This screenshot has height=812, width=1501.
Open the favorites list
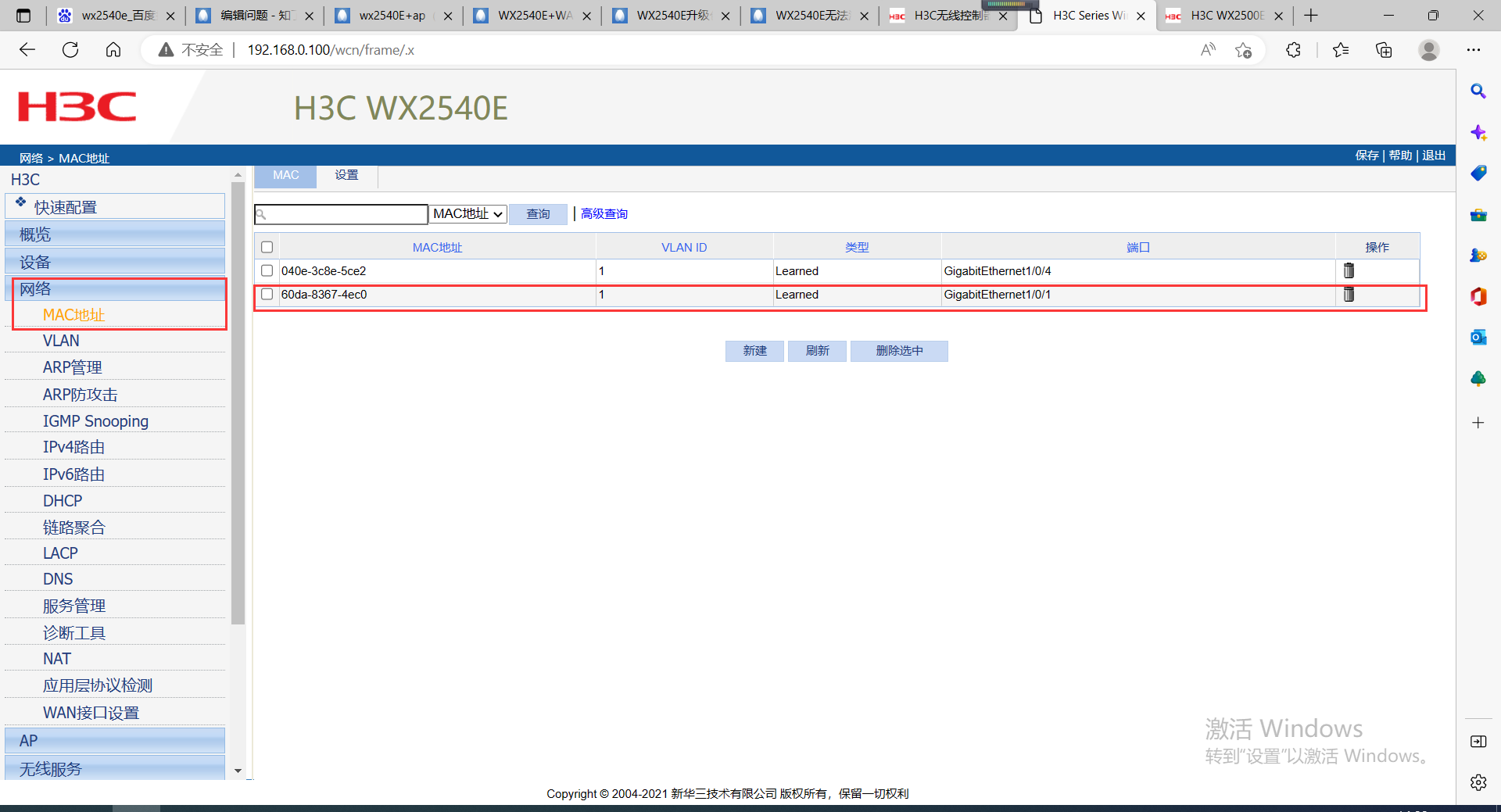[1341, 50]
